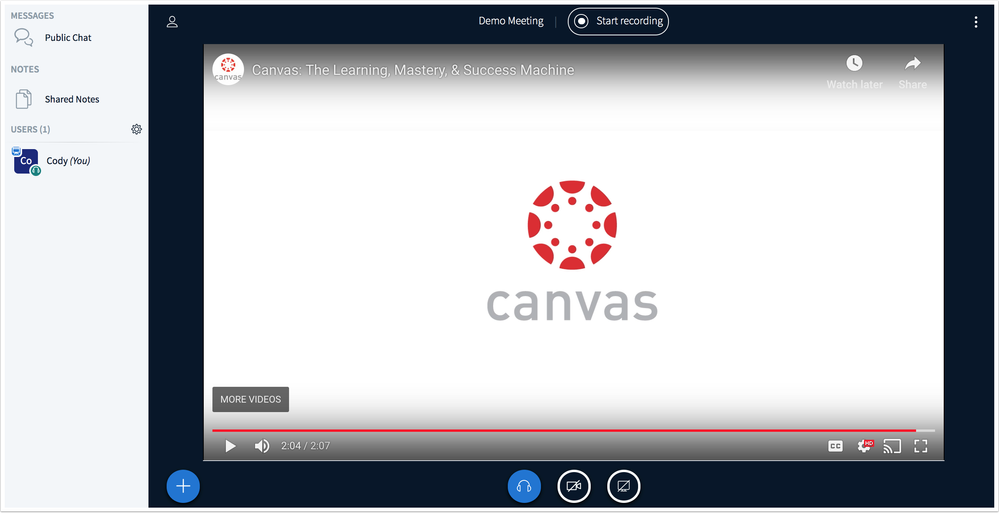
Task: Click the headphones audio button
Action: 524,486
